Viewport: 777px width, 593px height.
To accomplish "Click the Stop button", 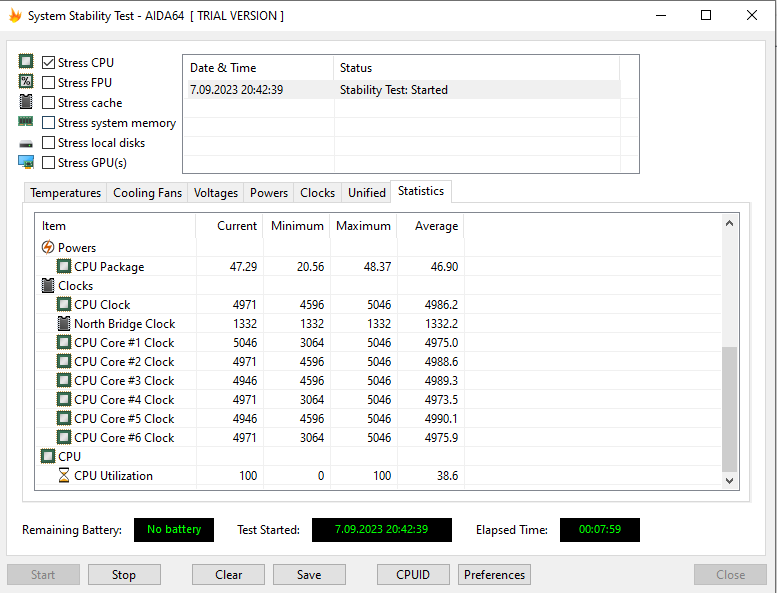I will tap(124, 575).
